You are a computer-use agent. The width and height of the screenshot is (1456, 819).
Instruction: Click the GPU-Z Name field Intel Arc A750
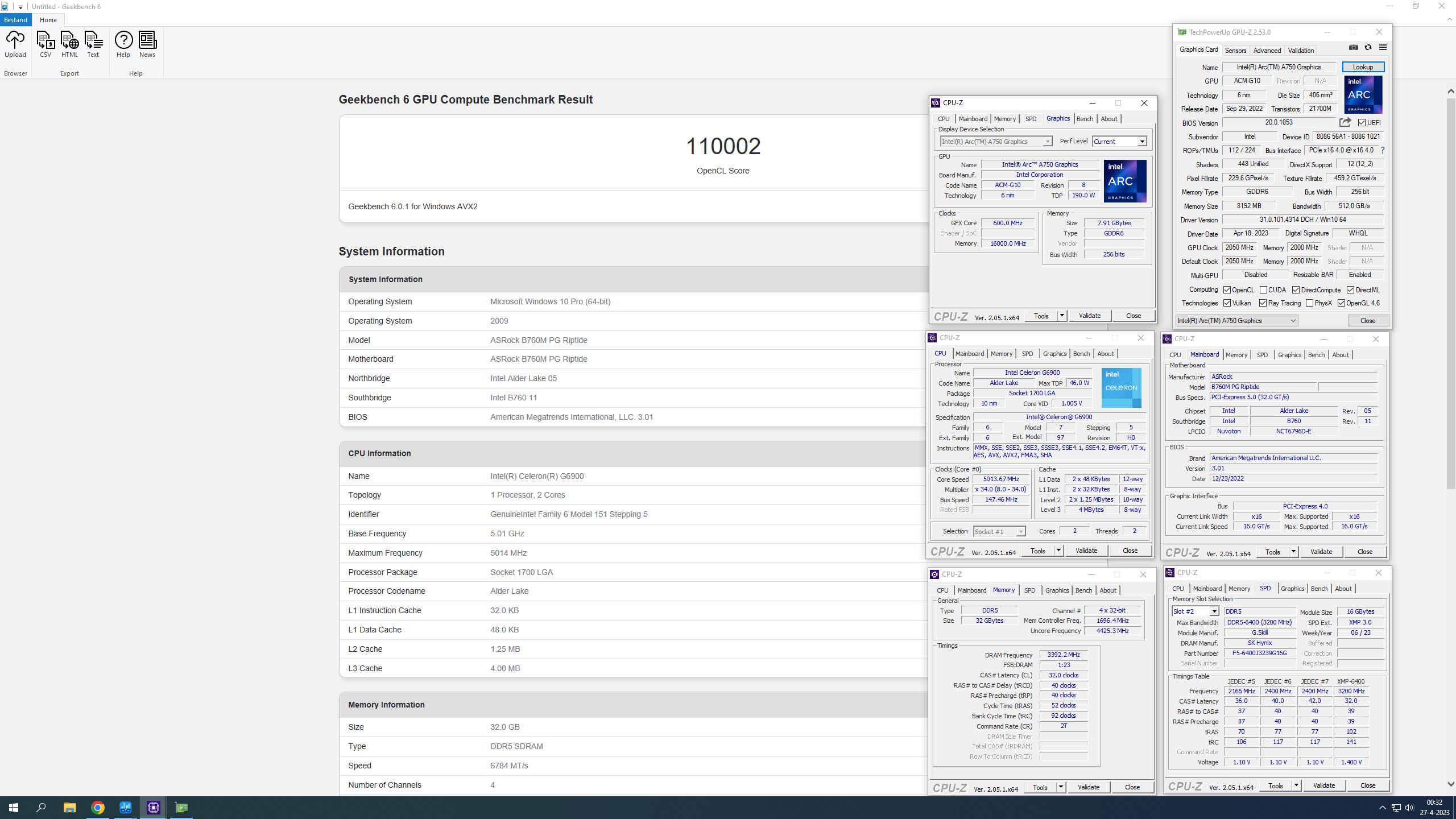click(1279, 67)
